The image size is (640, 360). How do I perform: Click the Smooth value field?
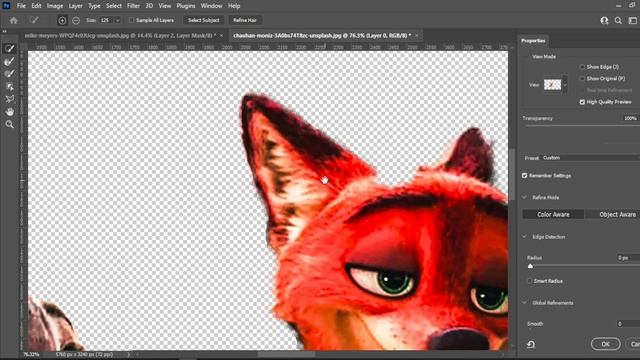click(628, 324)
